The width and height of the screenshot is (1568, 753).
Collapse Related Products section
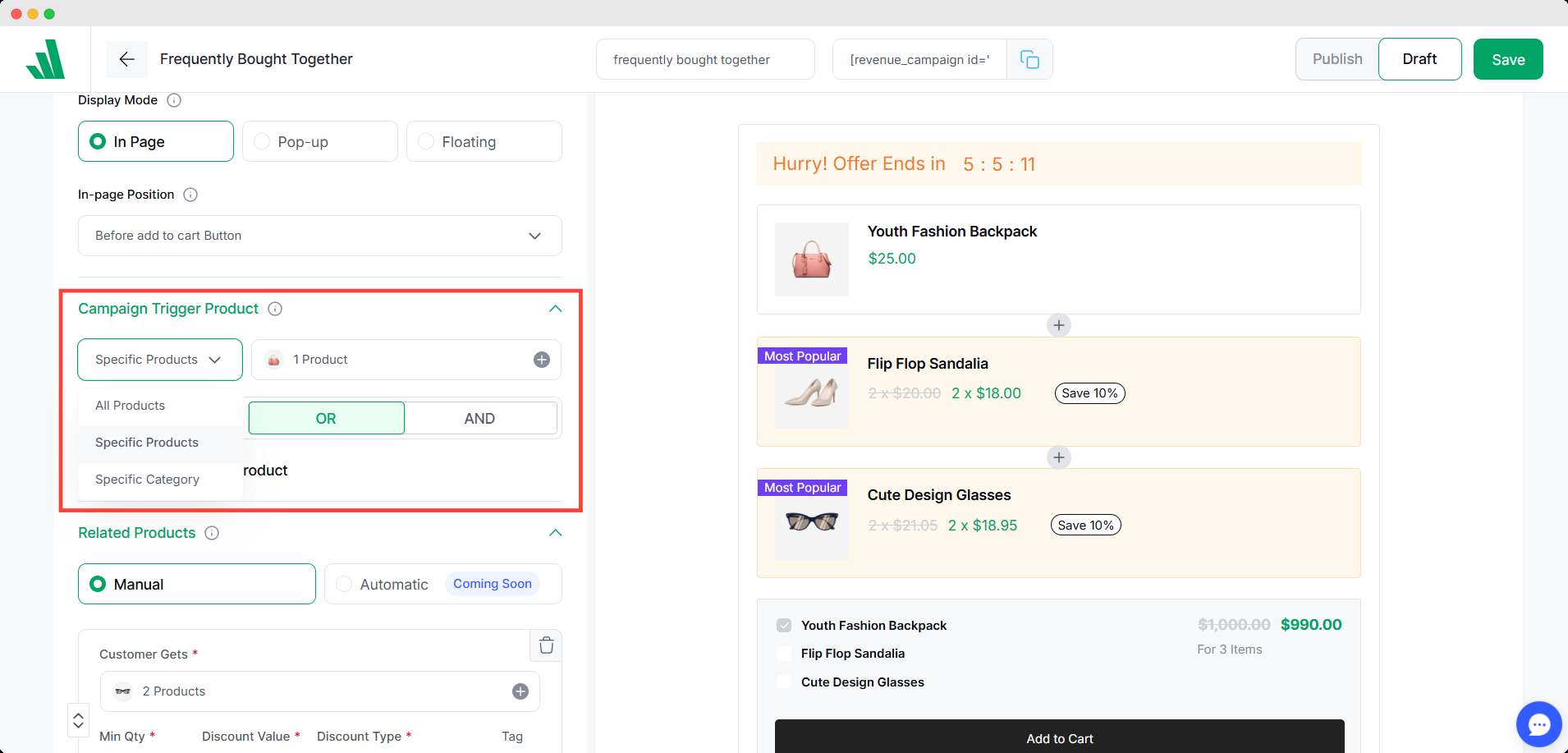click(x=556, y=533)
